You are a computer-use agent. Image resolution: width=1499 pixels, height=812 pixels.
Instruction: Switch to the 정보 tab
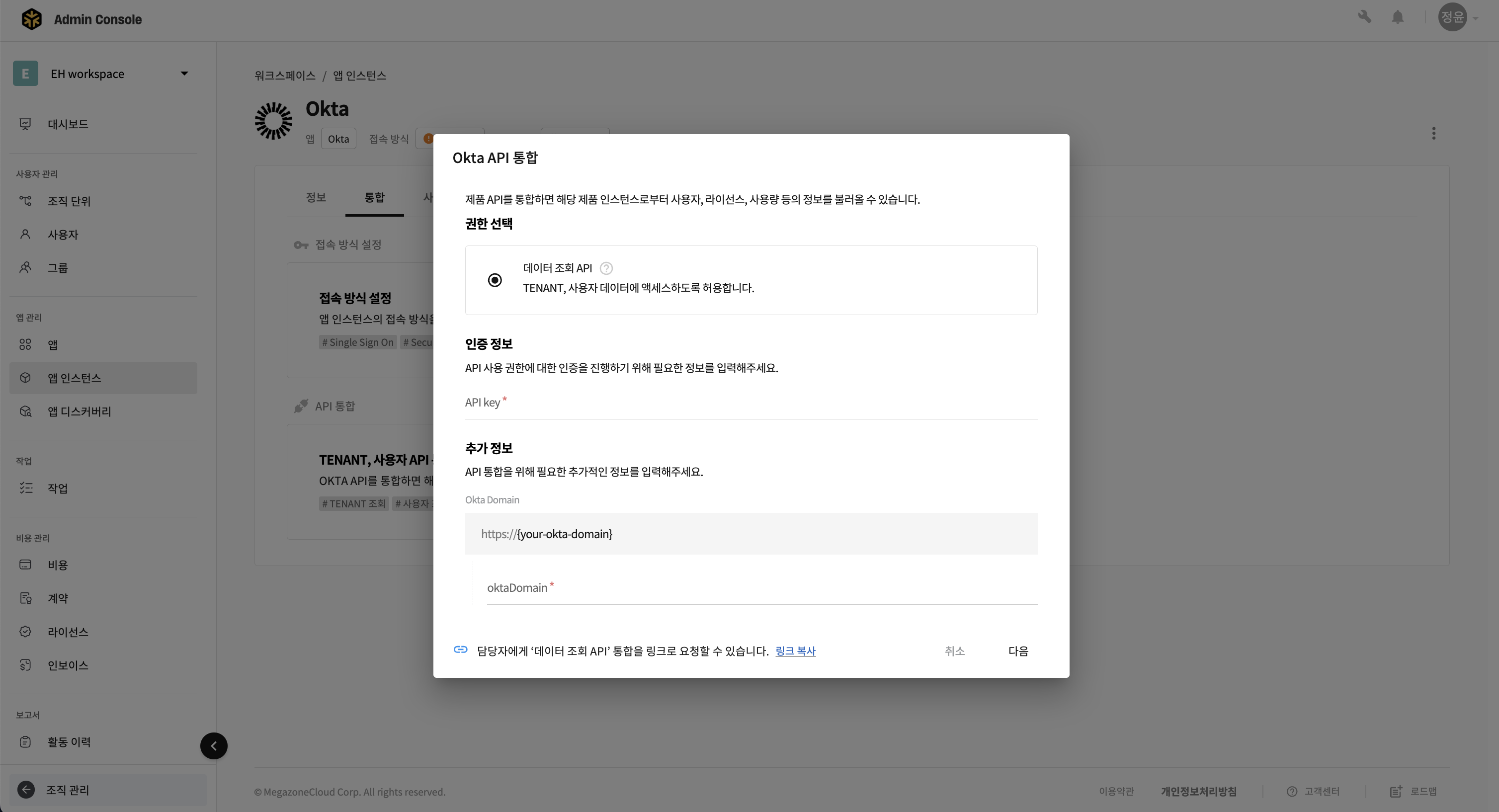(x=316, y=197)
